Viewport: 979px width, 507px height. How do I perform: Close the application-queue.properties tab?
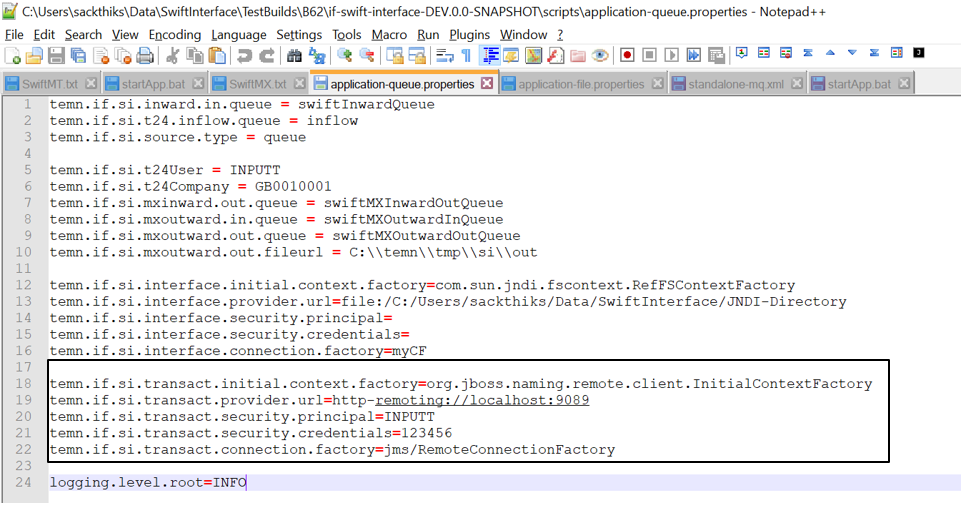pyautogui.click(x=487, y=84)
